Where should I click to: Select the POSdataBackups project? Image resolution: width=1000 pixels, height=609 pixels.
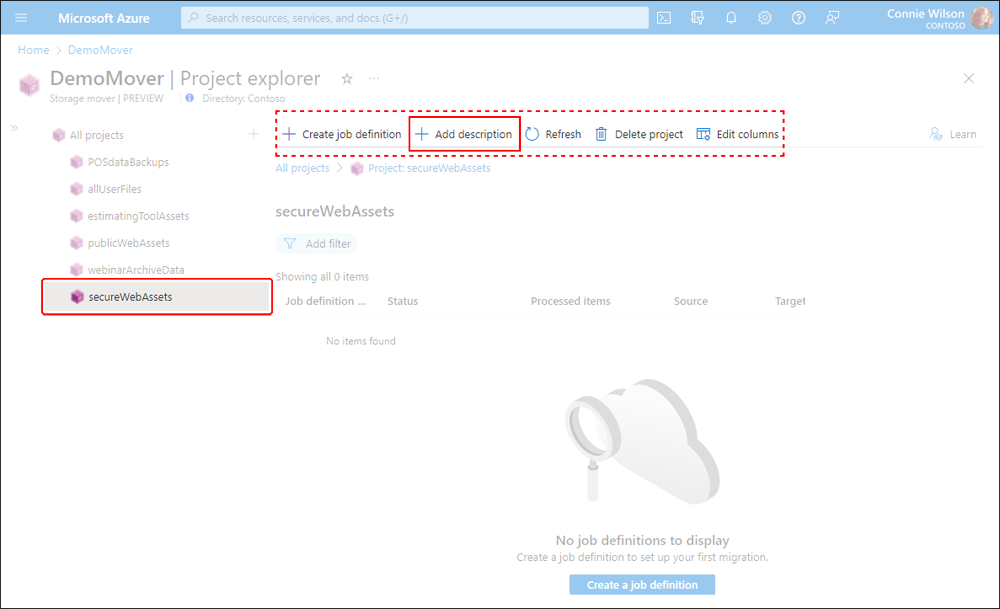pyautogui.click(x=120, y=162)
